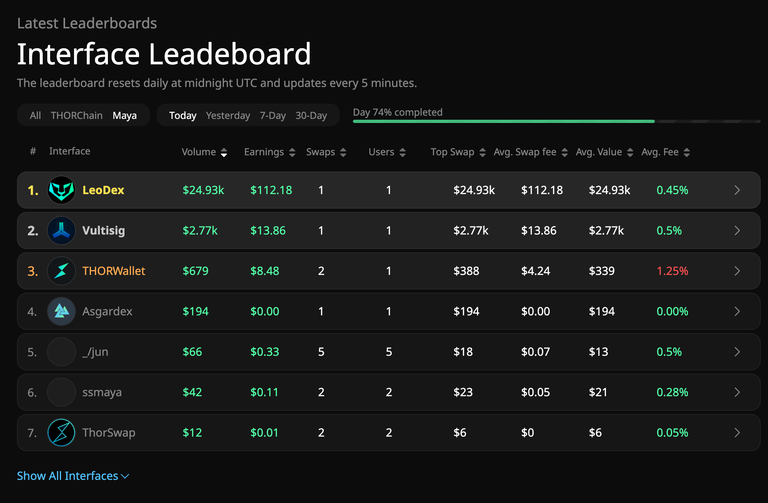The height and width of the screenshot is (503, 768).
Task: Click ThorSwap avg fee 0.05%
Action: (672, 432)
